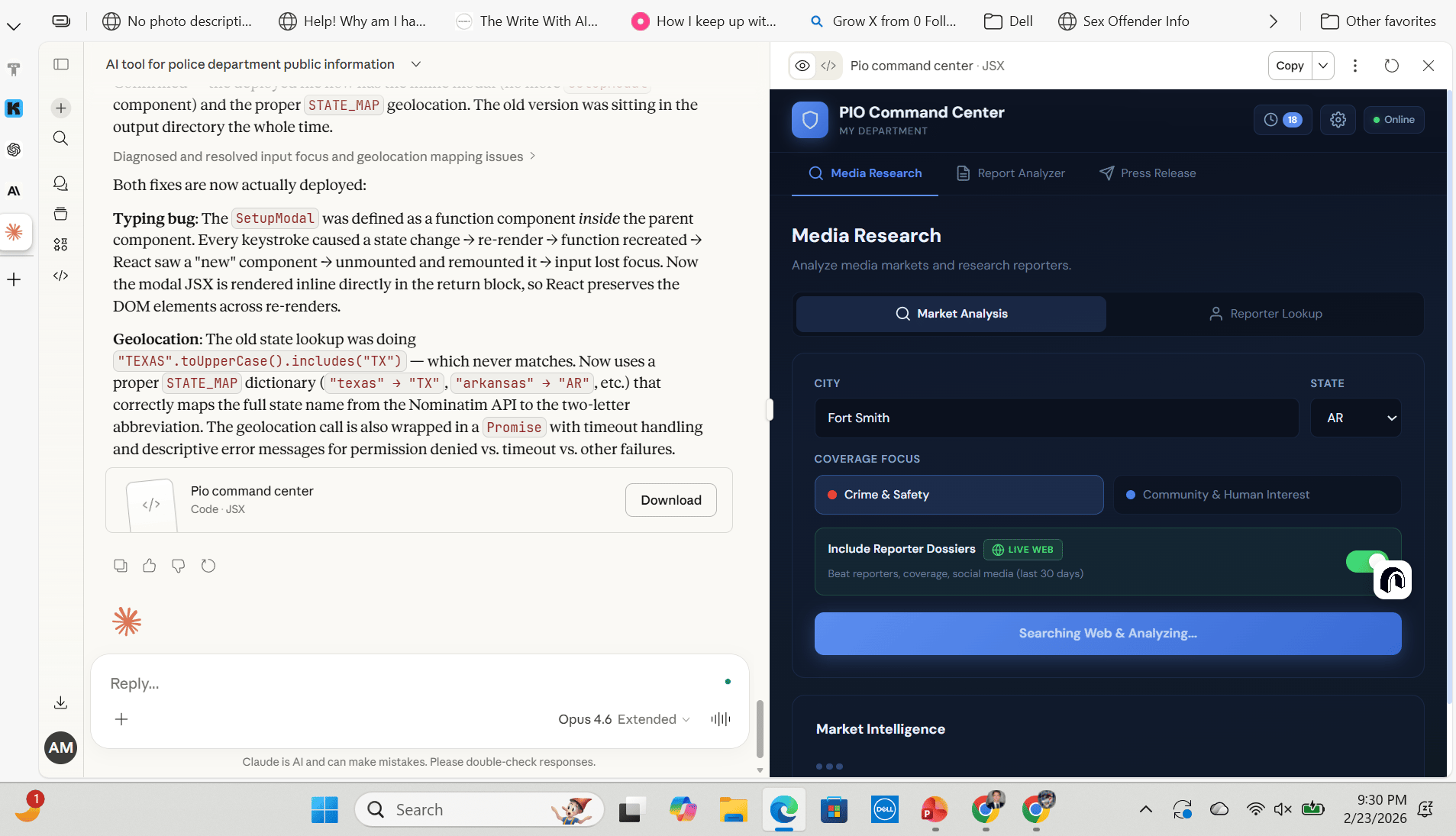The width and height of the screenshot is (1456, 836).
Task: Start a new chat with plus icon
Action: pos(61,108)
